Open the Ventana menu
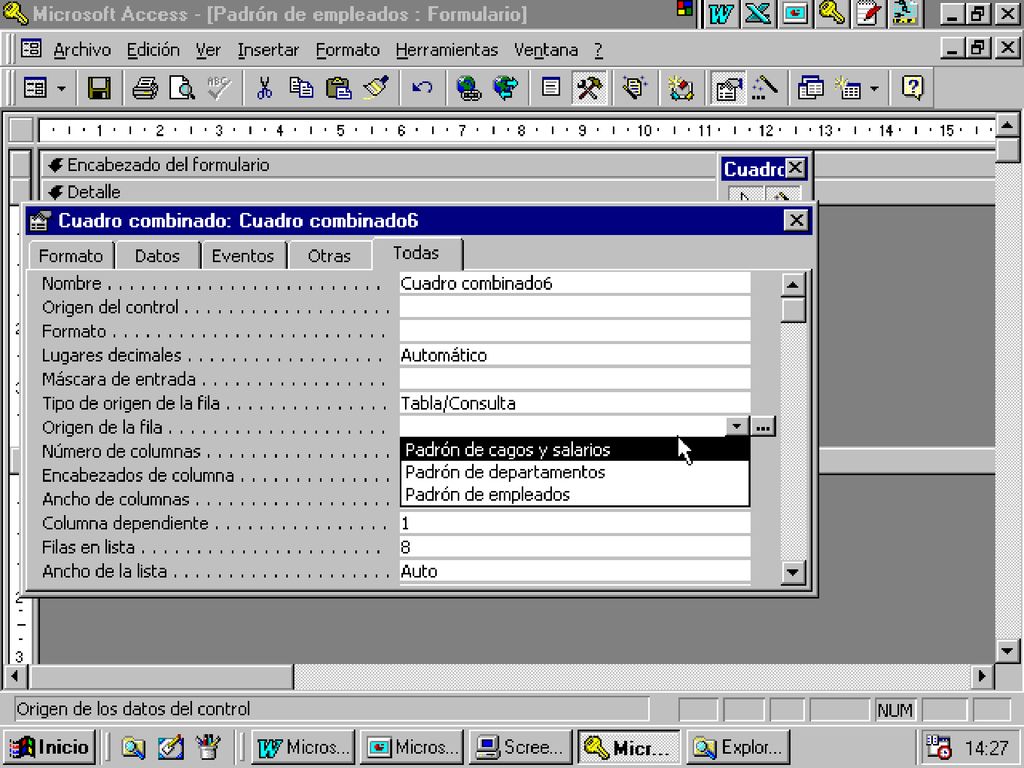 click(546, 50)
